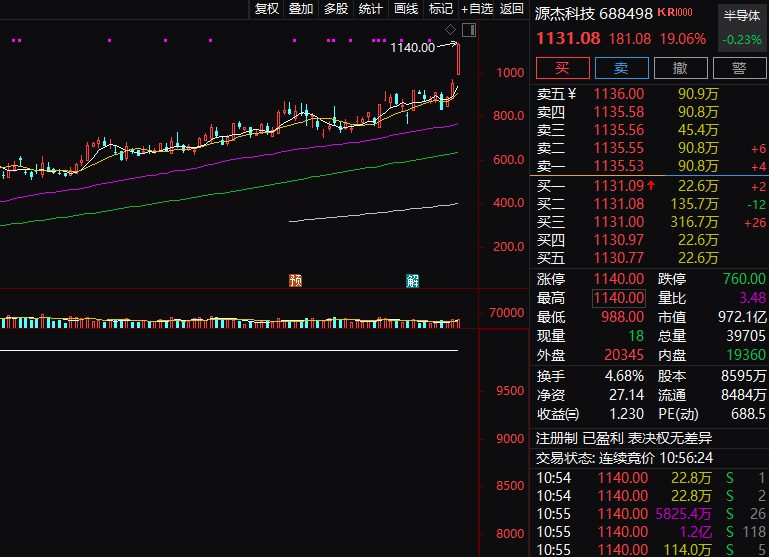Select the 多股 multi-stock view
The width and height of the screenshot is (769, 557).
(x=336, y=9)
